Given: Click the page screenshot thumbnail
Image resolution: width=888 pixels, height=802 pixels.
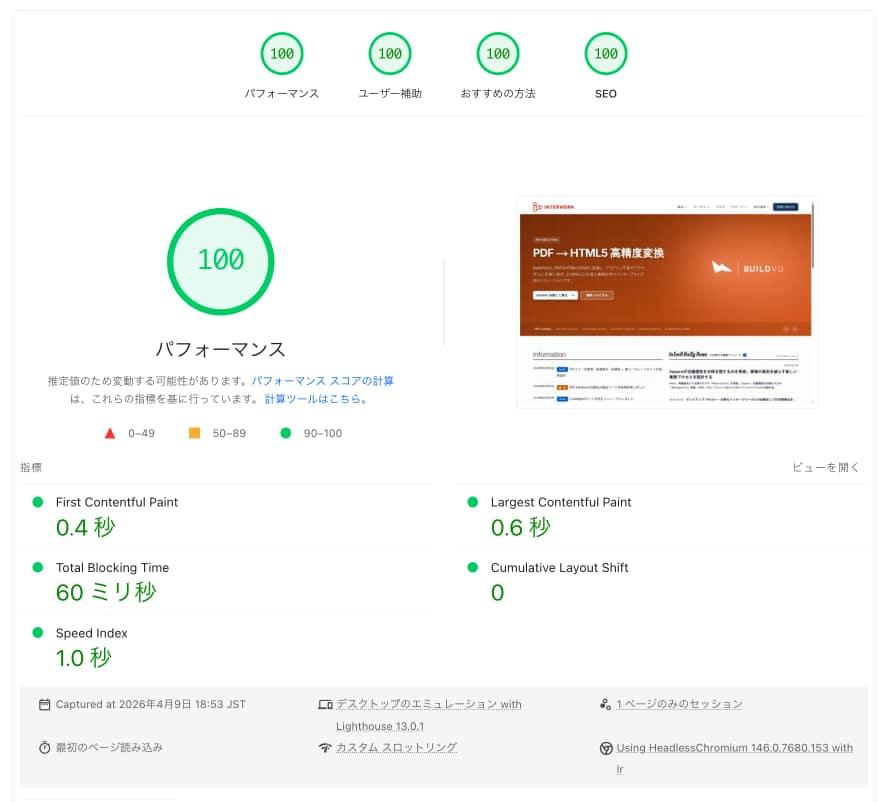Looking at the screenshot, I should (x=666, y=302).
